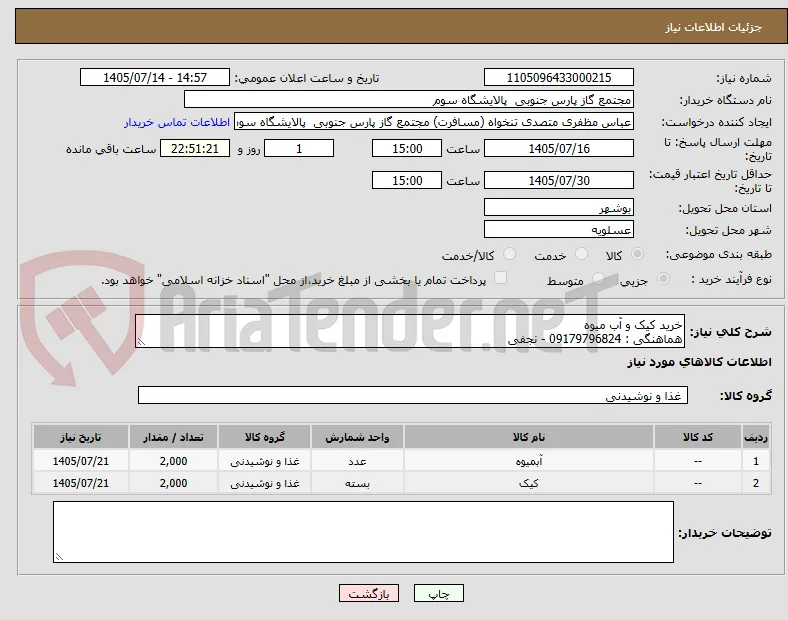
Task: Click the response deadline time 15:00 field
Action: (x=407, y=148)
